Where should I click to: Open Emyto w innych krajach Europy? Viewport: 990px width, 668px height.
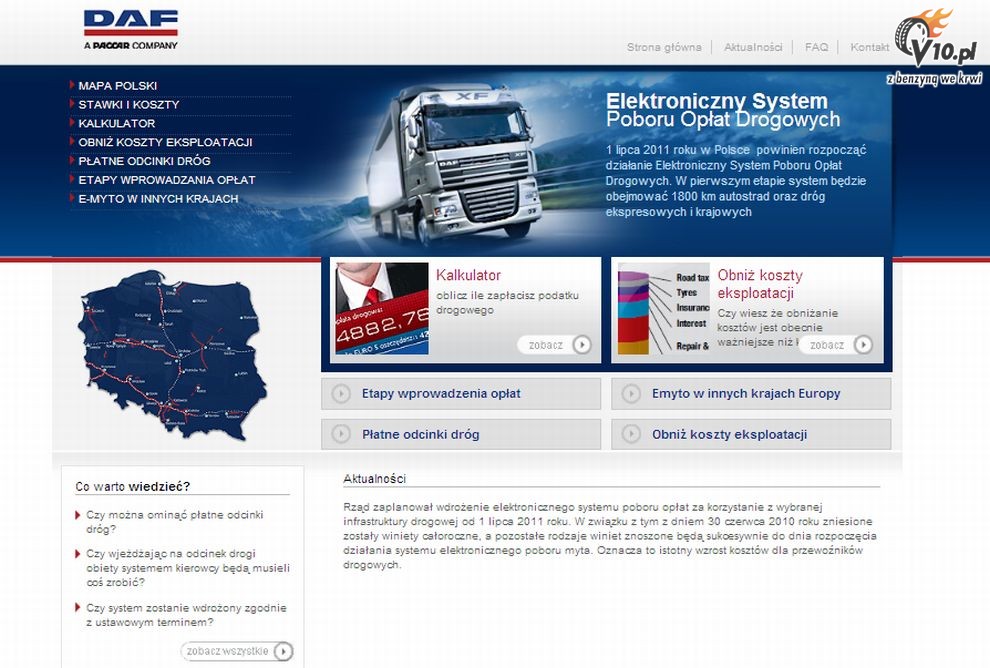[751, 394]
